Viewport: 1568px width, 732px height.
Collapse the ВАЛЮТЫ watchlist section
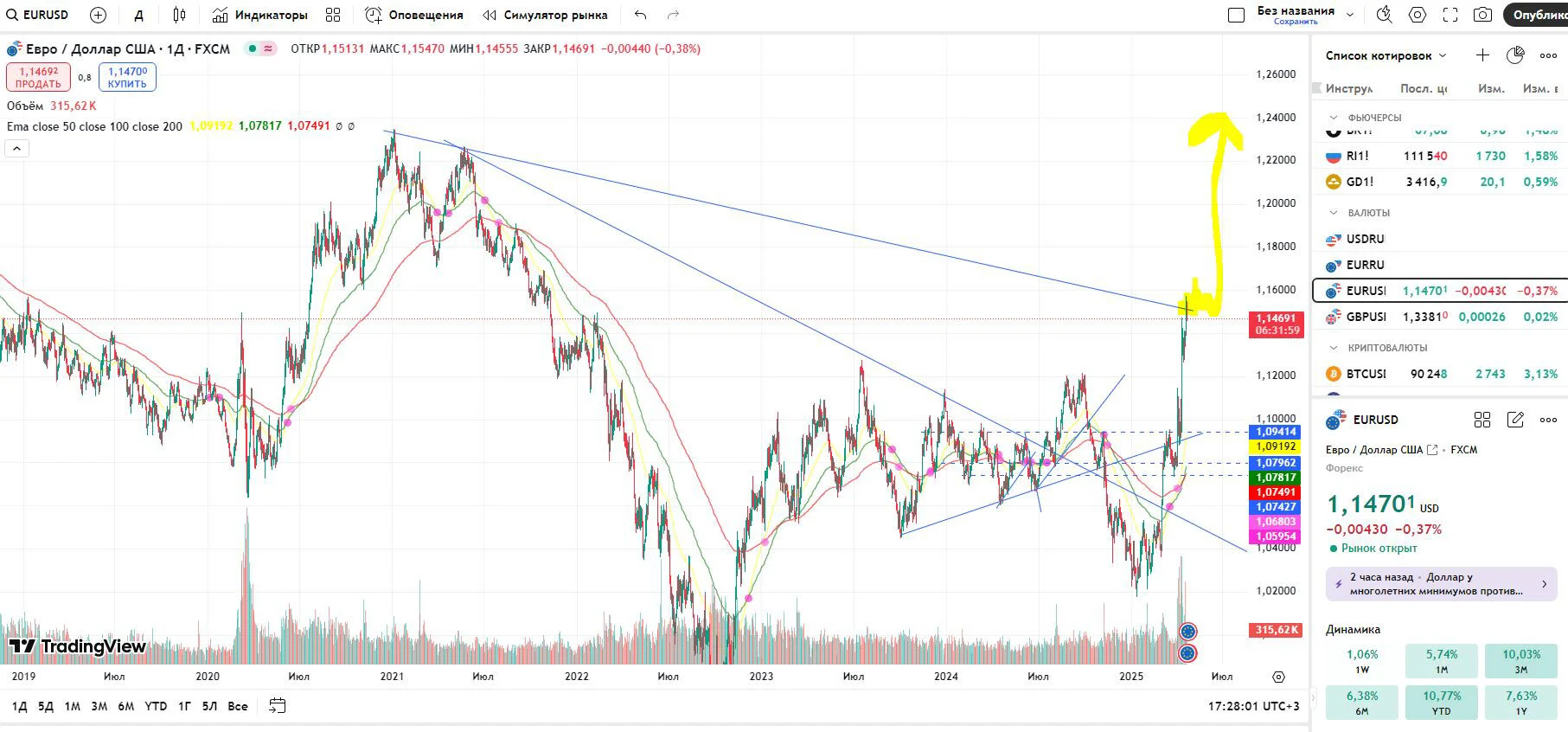[1334, 212]
